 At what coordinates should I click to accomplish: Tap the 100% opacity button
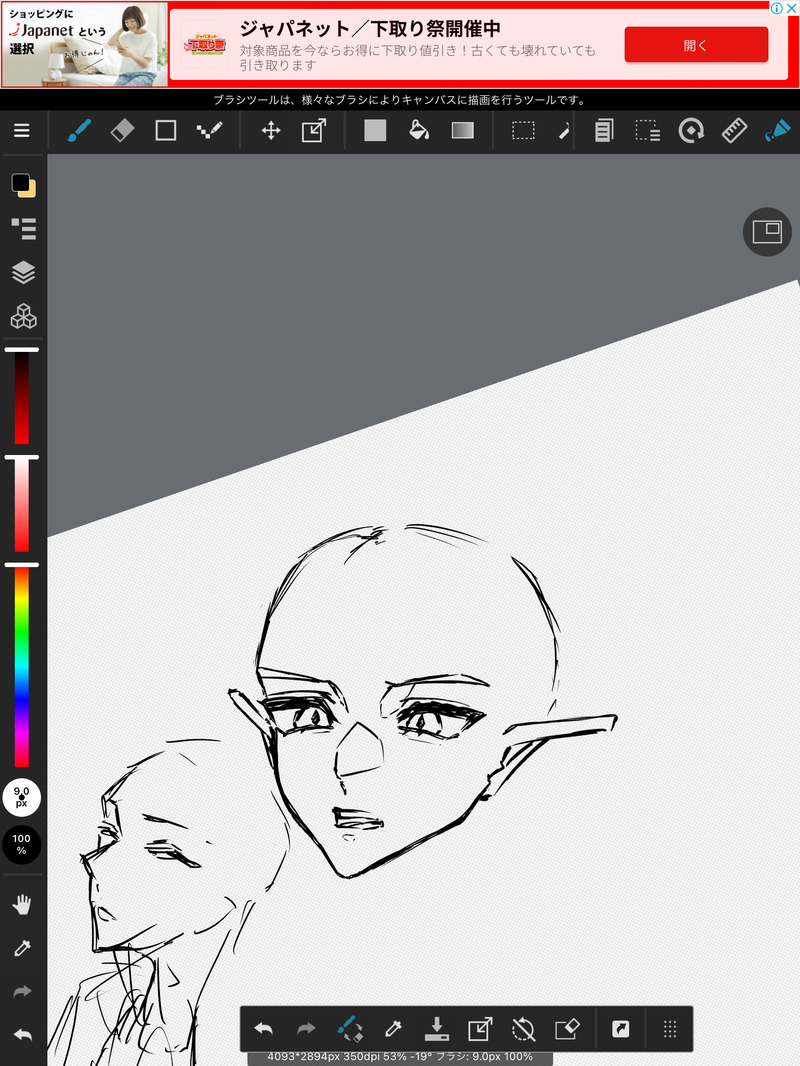pos(22,845)
